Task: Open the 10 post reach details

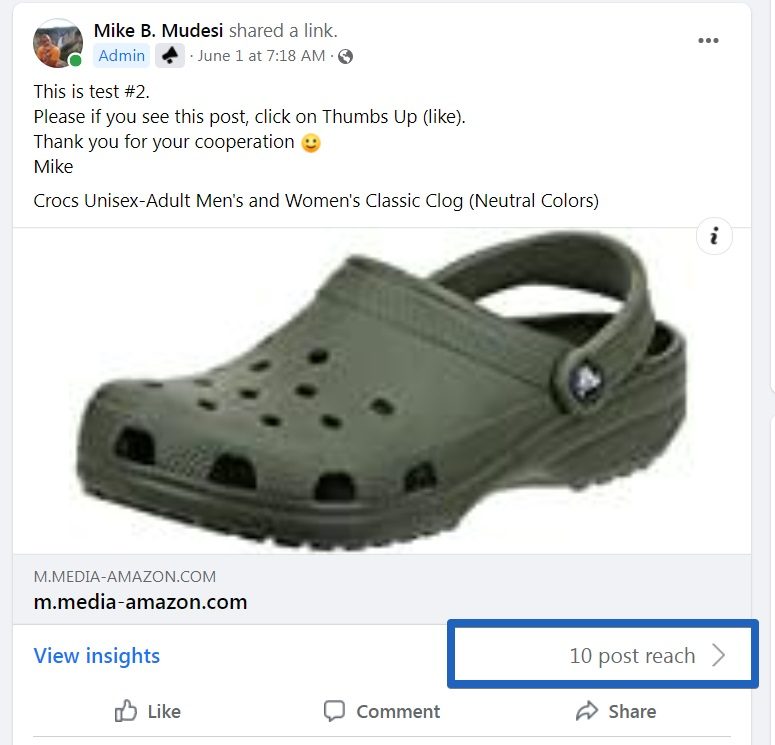Action: tap(632, 656)
